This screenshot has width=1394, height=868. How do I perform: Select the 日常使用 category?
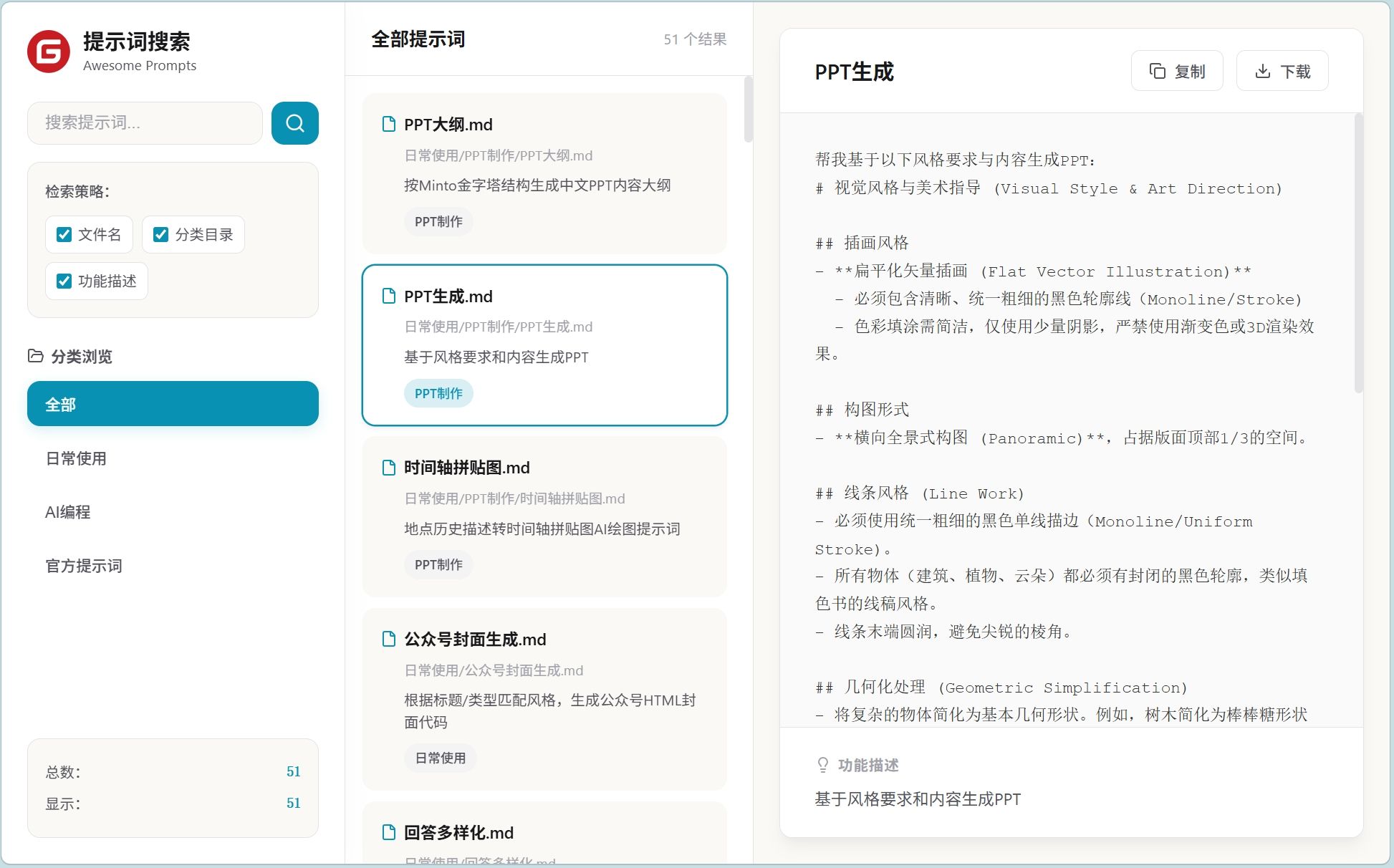click(76, 458)
